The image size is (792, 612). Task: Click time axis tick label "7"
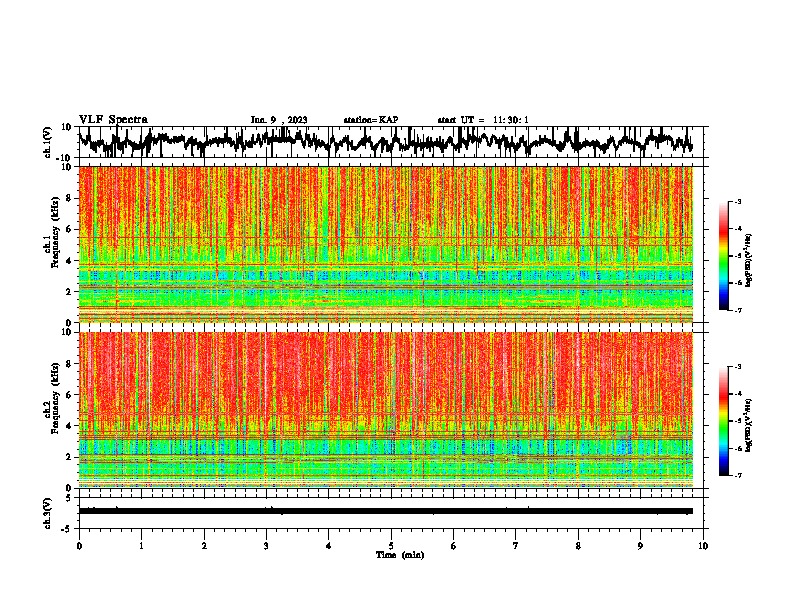tap(516, 546)
